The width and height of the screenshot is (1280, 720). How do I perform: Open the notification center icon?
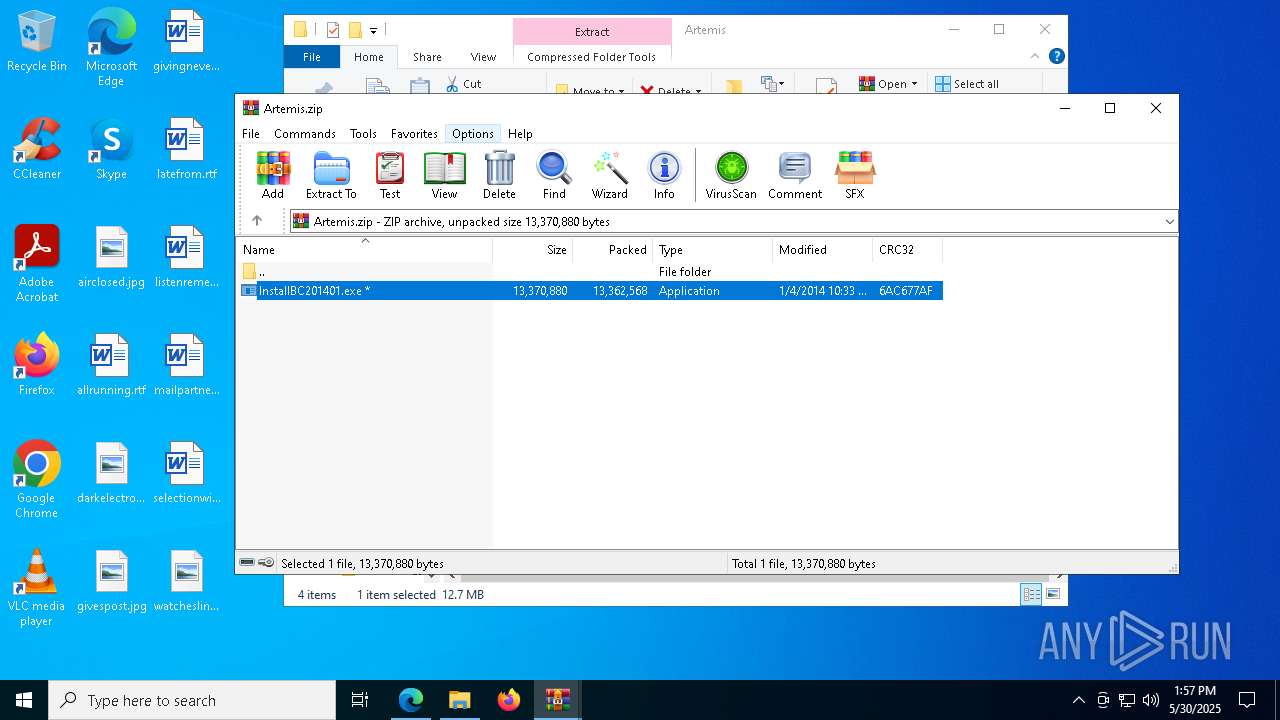1247,700
